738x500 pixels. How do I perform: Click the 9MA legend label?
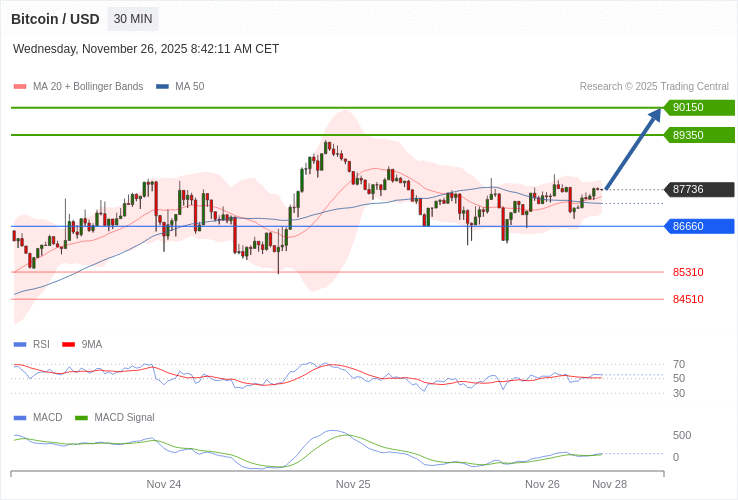pos(92,345)
